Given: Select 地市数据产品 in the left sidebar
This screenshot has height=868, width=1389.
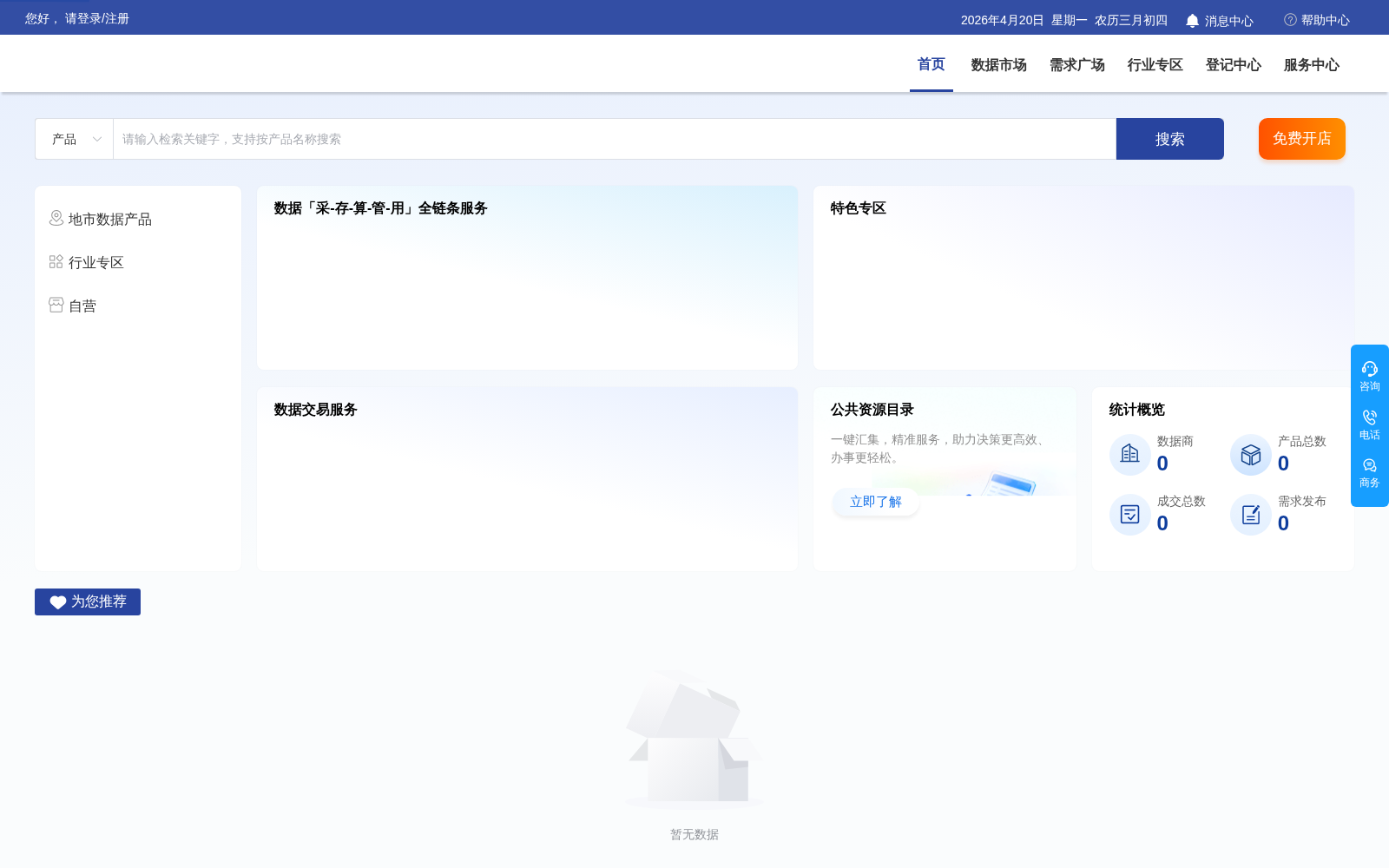Looking at the screenshot, I should (110, 219).
